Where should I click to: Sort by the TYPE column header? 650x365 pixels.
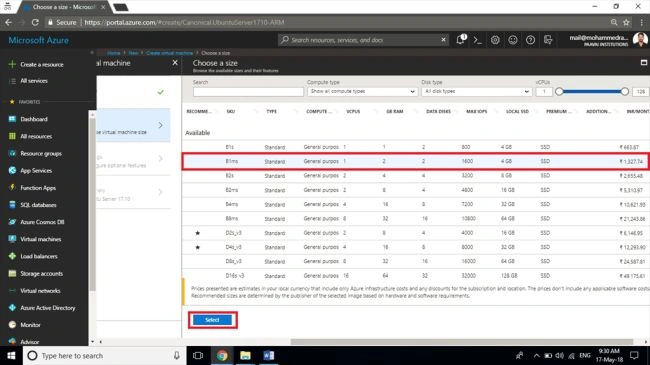point(272,112)
